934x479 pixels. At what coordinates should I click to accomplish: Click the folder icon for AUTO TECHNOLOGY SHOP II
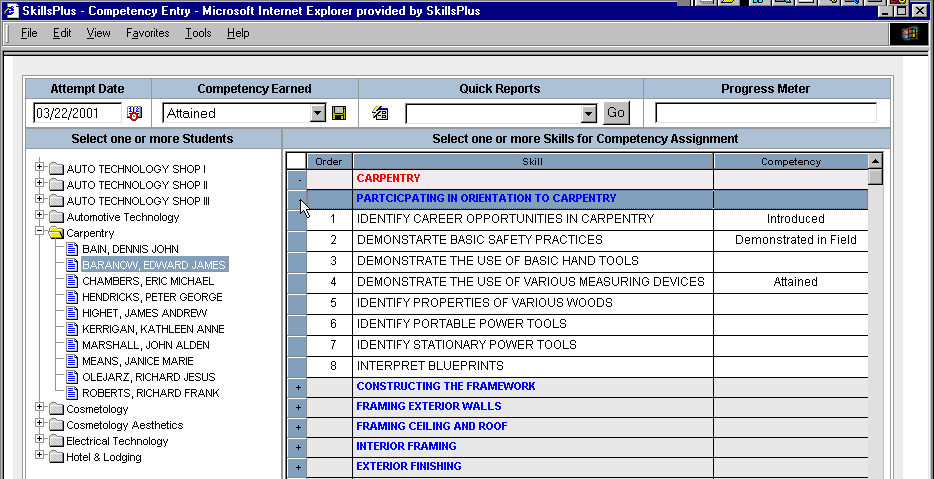click(56, 185)
